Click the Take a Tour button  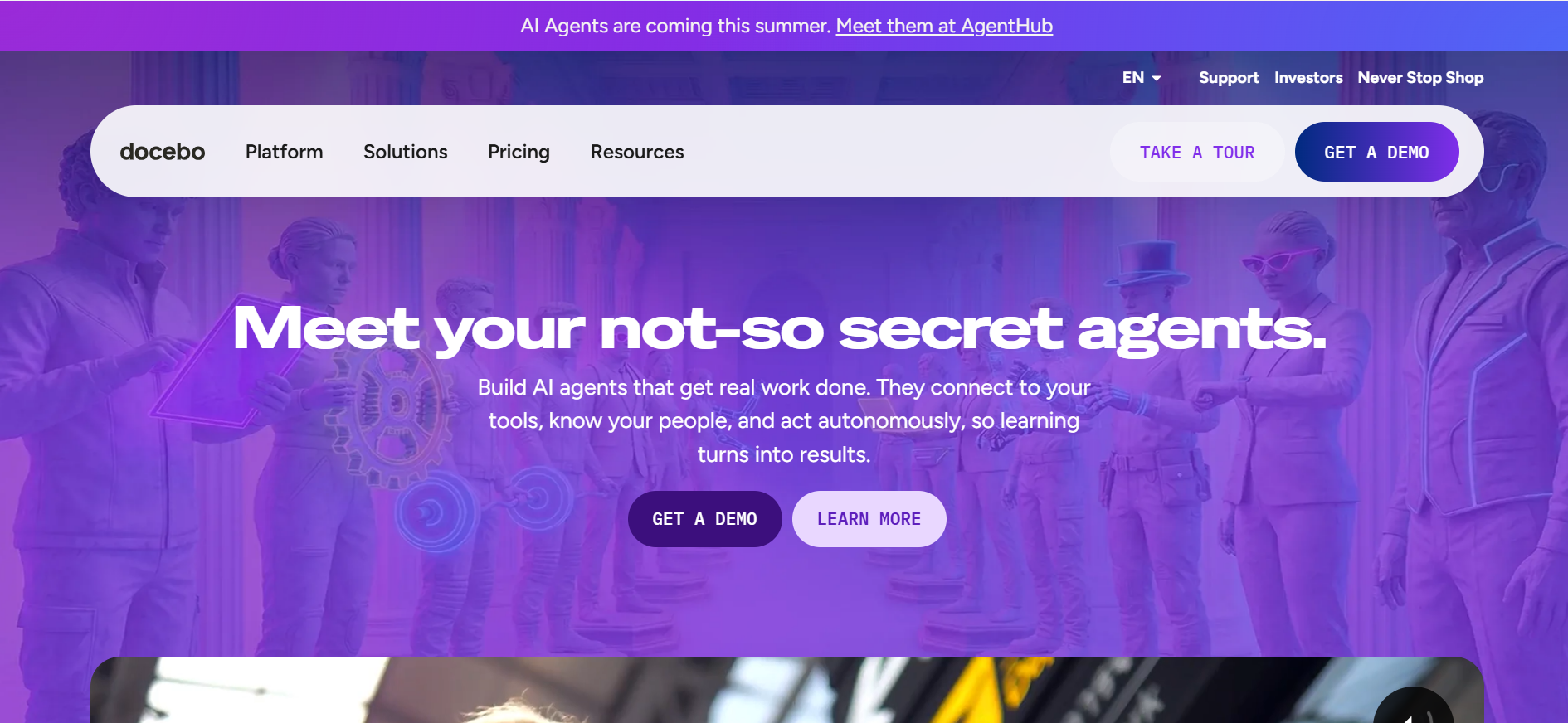pyautogui.click(x=1197, y=152)
